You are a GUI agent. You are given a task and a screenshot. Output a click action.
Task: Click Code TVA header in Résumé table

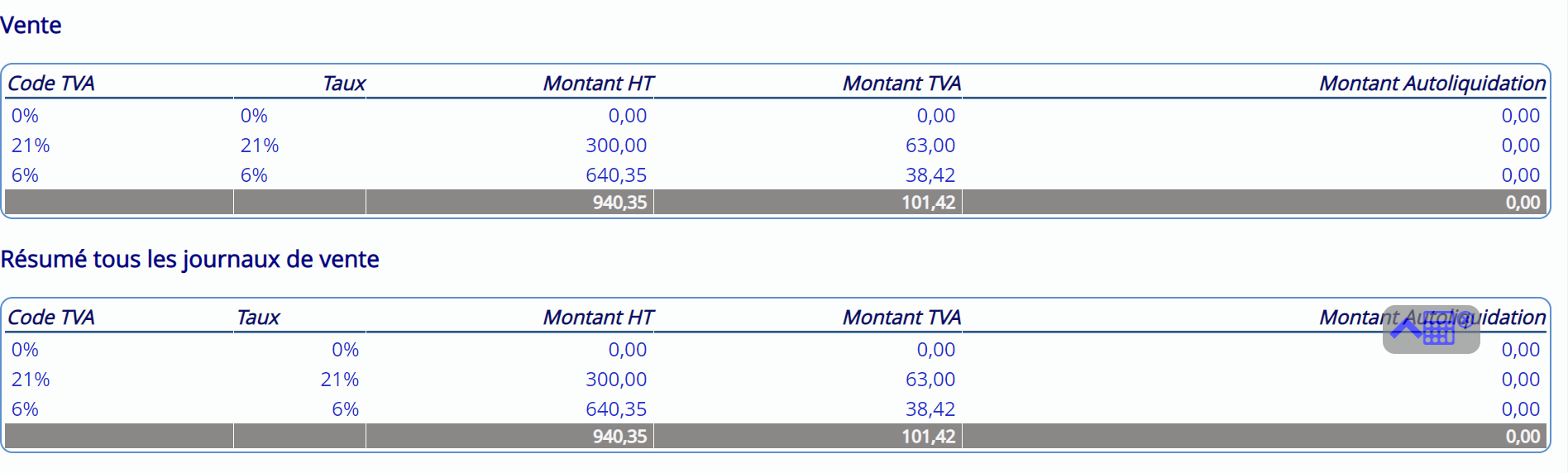(x=51, y=318)
